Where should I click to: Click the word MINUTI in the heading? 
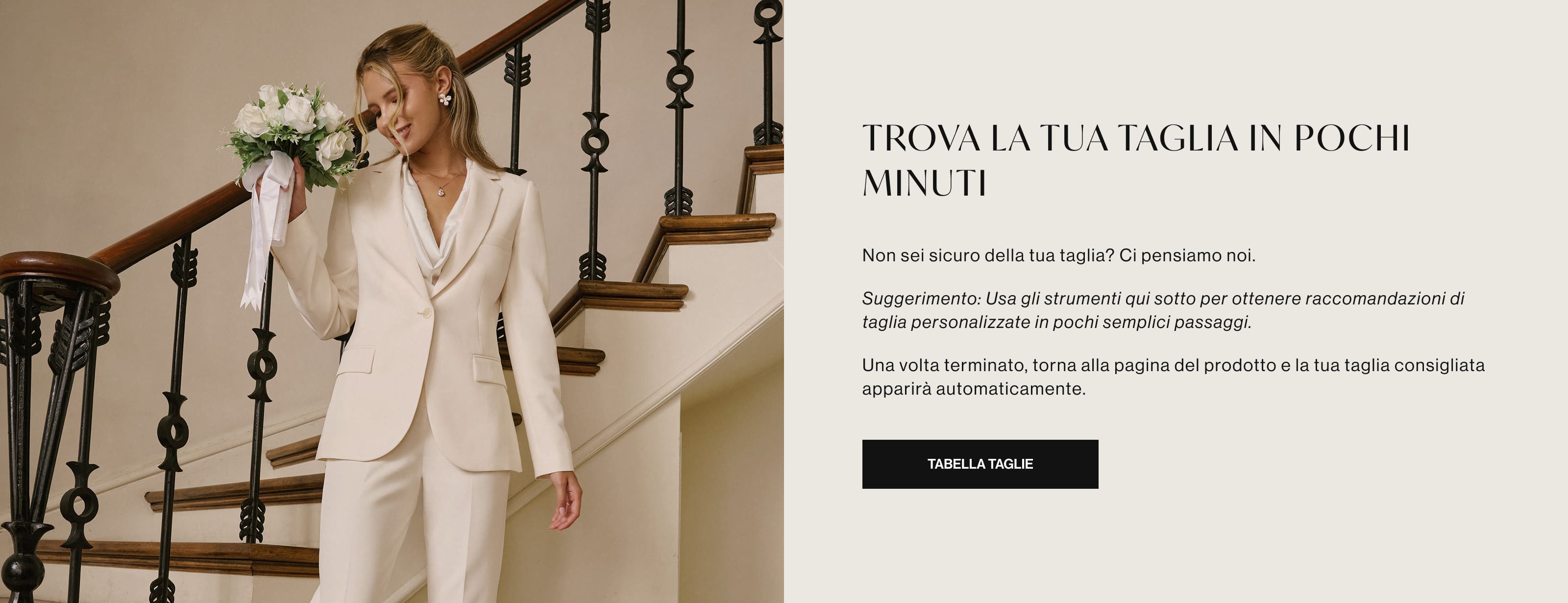pyautogui.click(x=924, y=183)
